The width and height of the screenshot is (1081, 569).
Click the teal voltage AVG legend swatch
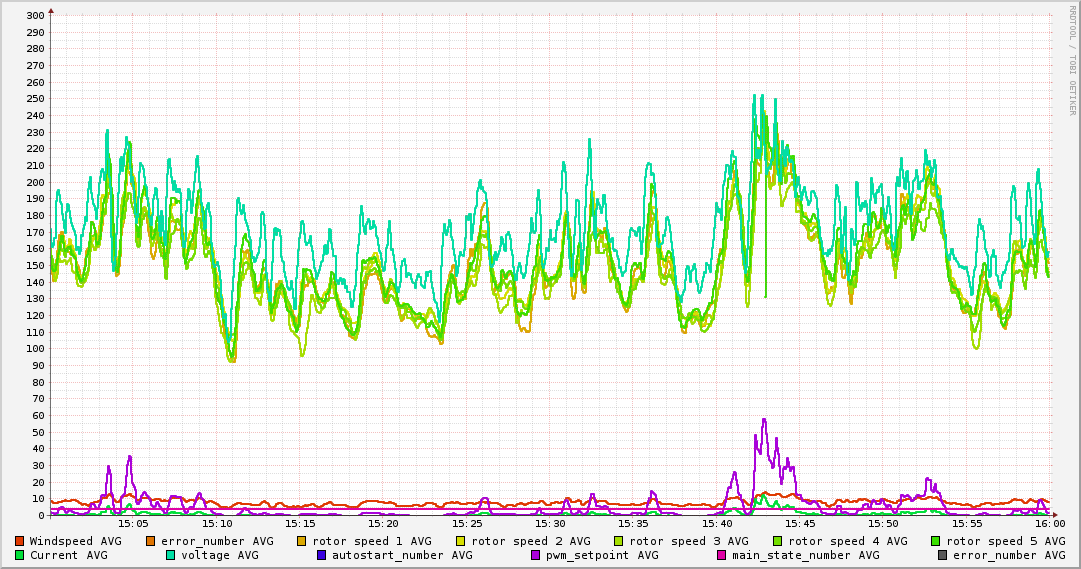170,555
